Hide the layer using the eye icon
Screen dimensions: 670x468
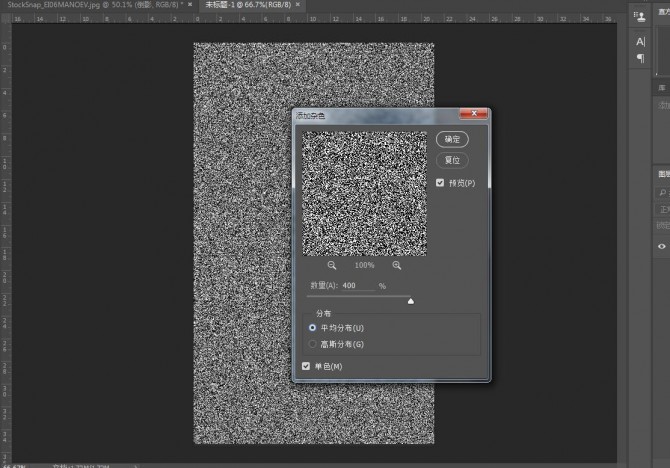661,246
